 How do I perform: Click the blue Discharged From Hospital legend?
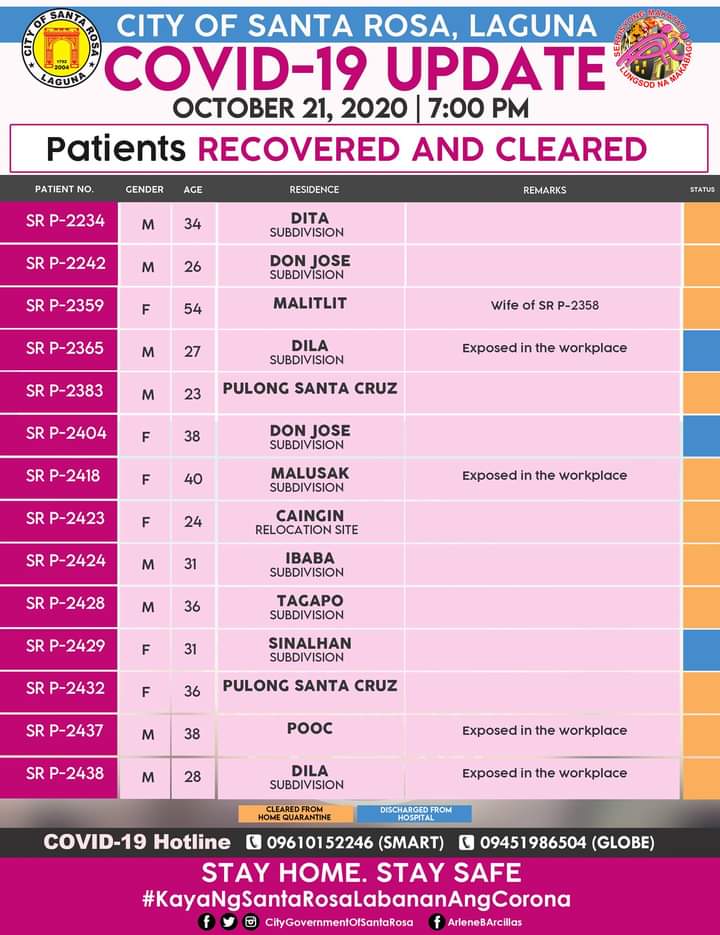[x=417, y=813]
